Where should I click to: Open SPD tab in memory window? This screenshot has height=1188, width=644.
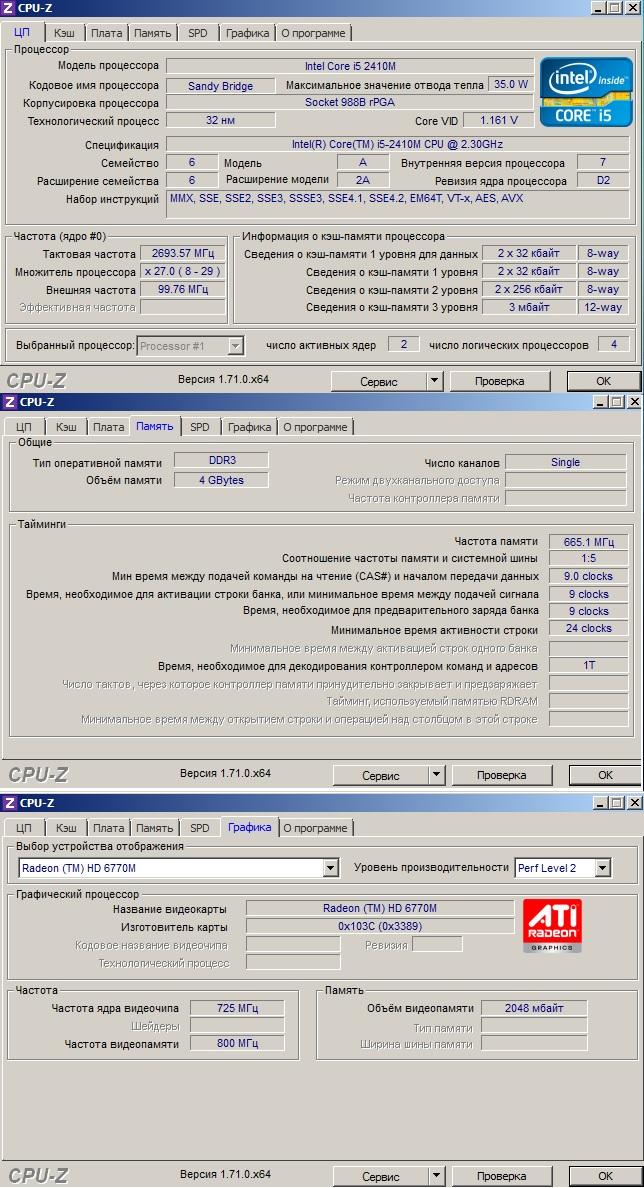200,427
